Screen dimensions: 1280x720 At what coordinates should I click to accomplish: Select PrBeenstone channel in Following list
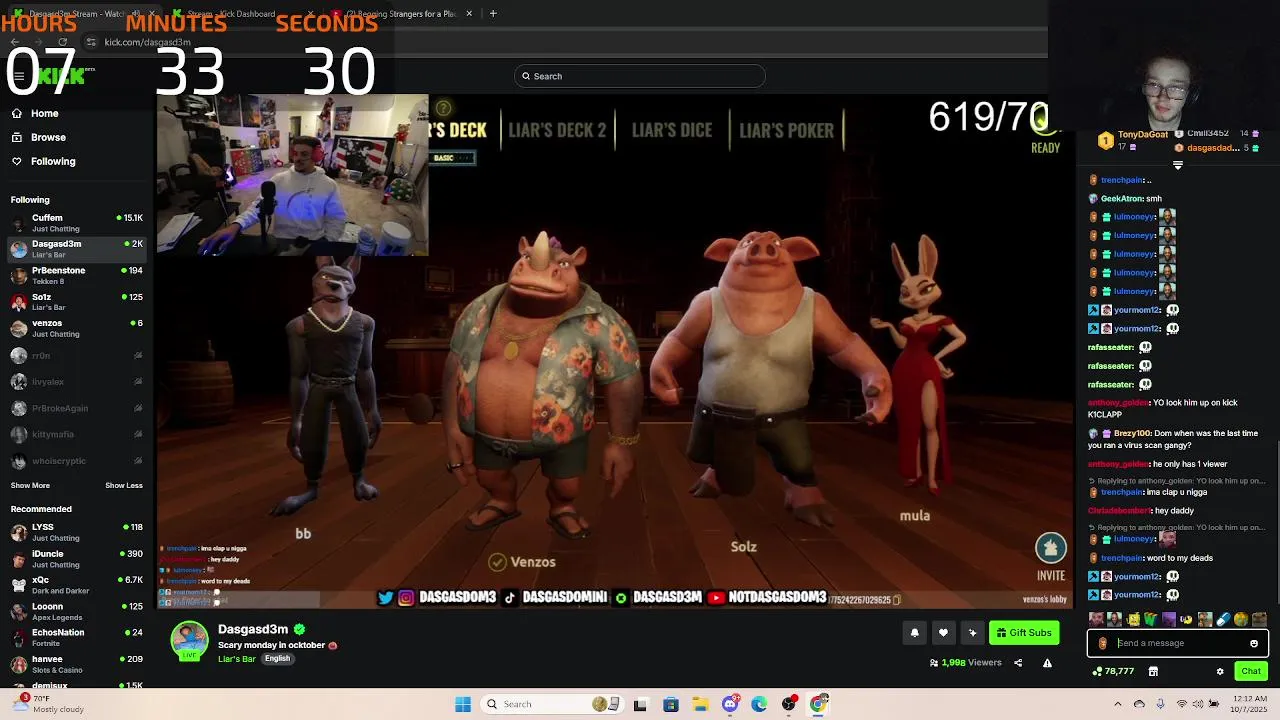(76, 276)
